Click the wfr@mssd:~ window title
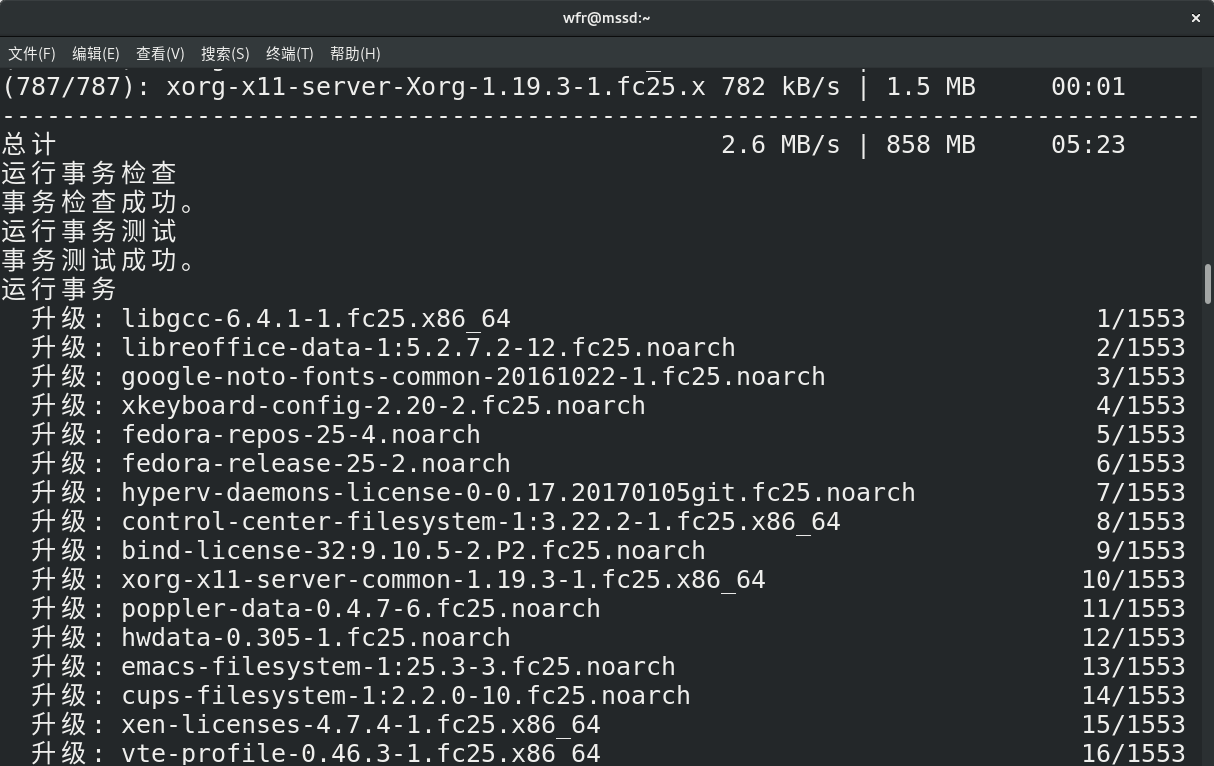 (606, 18)
